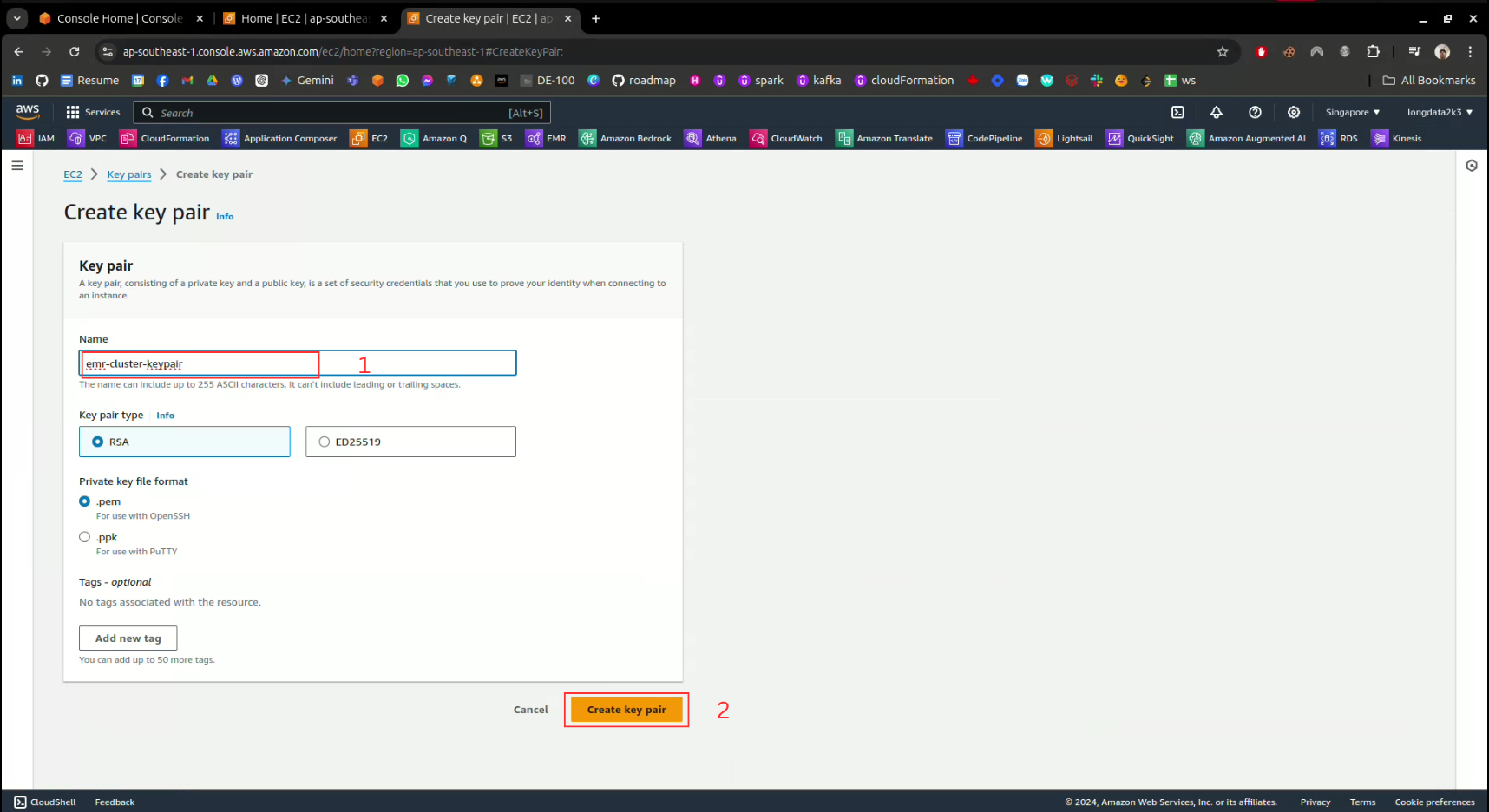
Task: Open the CloudWatch service shortcut
Action: (786, 139)
